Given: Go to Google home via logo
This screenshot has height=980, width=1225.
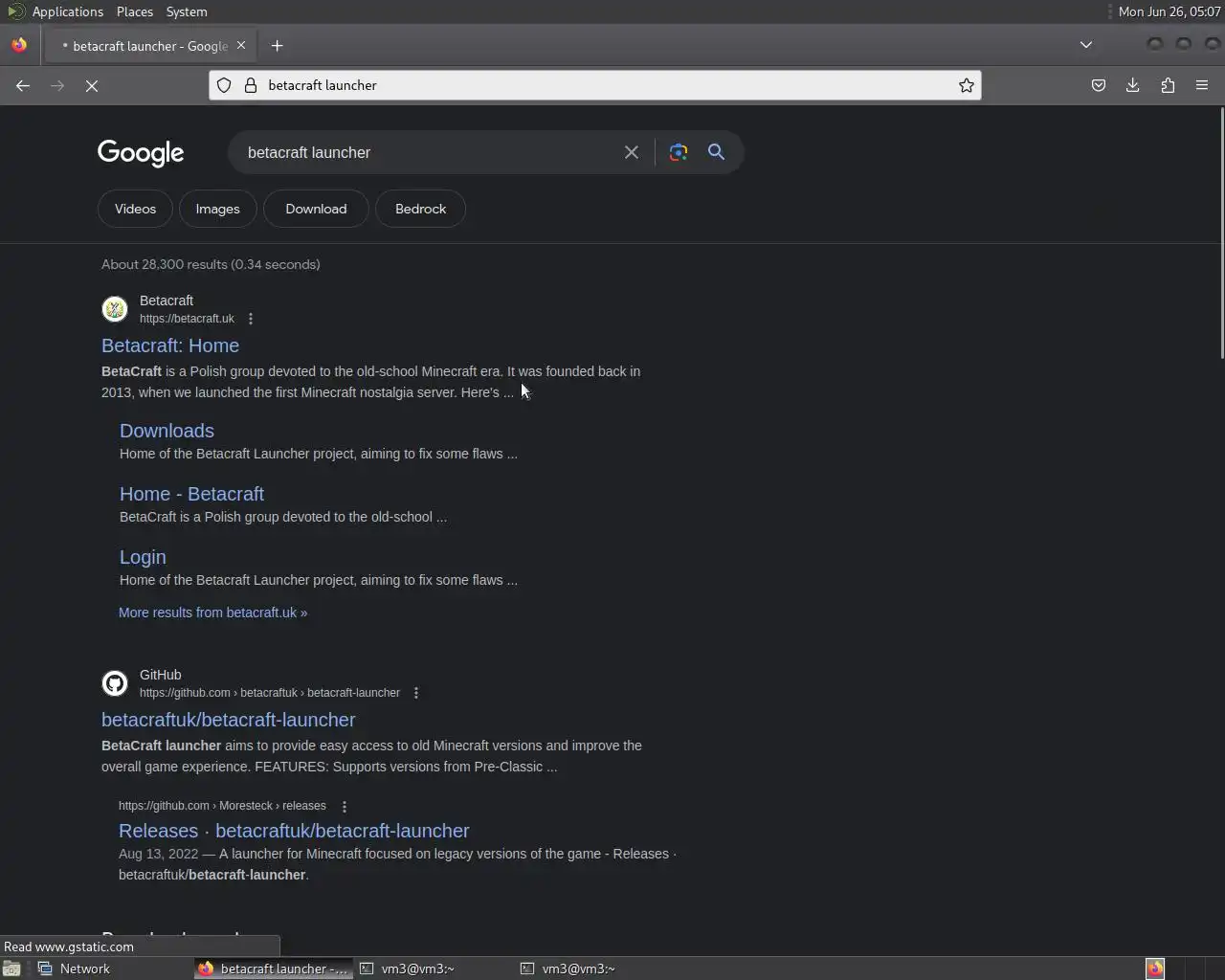Looking at the screenshot, I should point(141,153).
